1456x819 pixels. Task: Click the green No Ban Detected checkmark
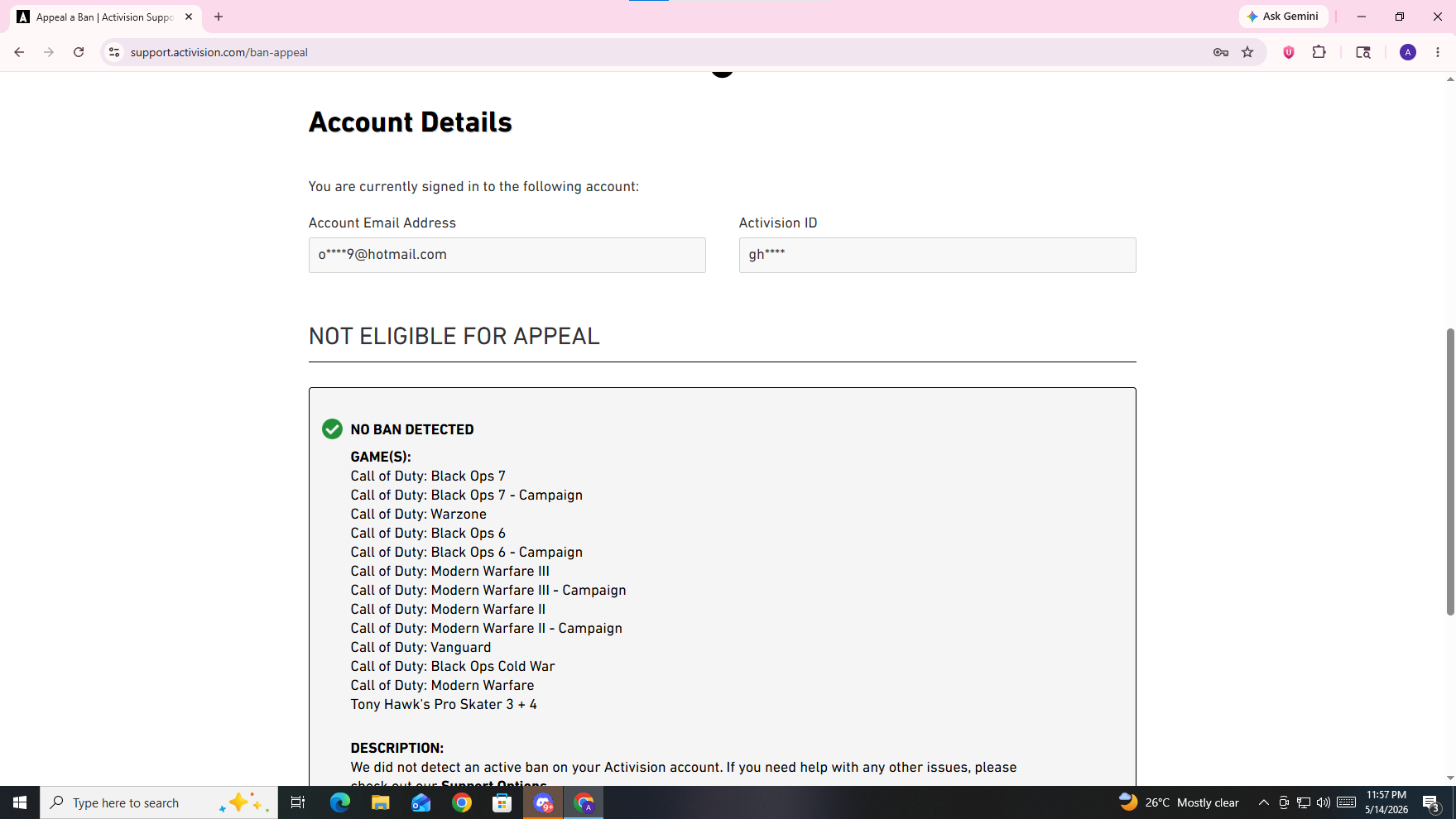[332, 429]
